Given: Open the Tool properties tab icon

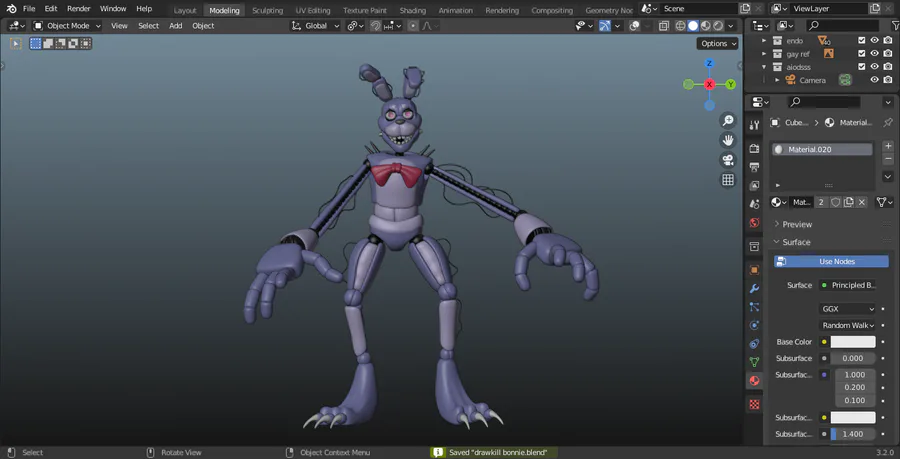Looking at the screenshot, I should [754, 125].
